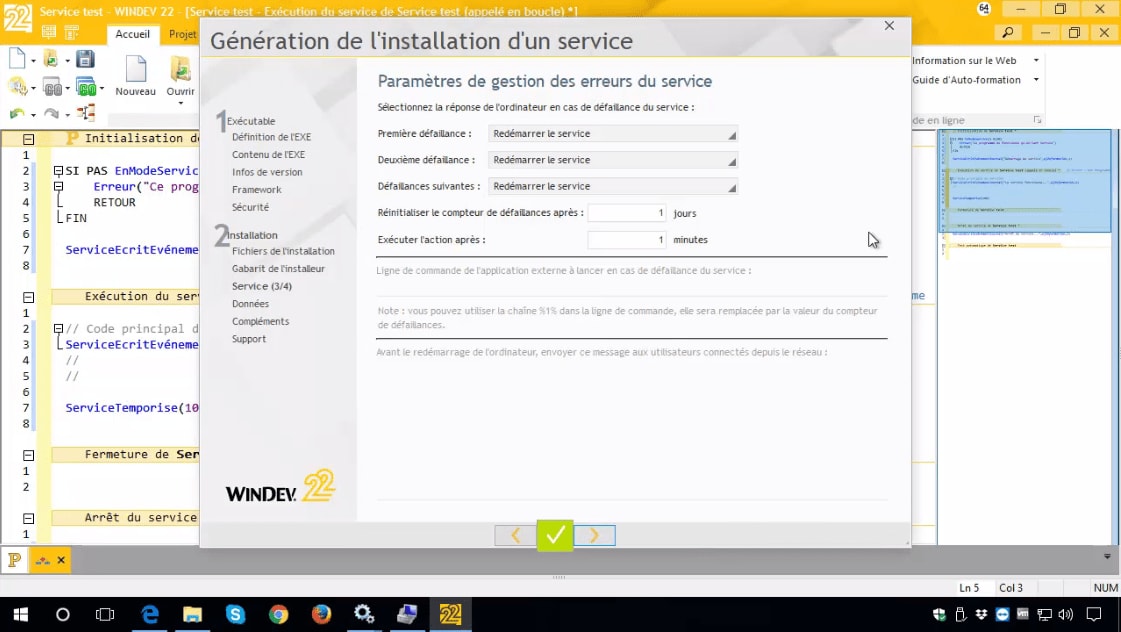Switch to the Projet ribbon tab
Viewport: 1121px width, 632px height.
coord(182,34)
